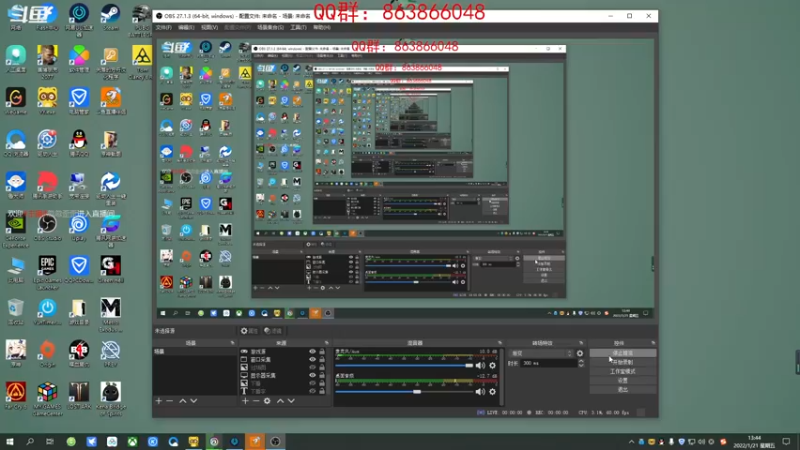This screenshot has width=800, height=450.
Task: Toggle lock on first source row
Action: (322, 352)
